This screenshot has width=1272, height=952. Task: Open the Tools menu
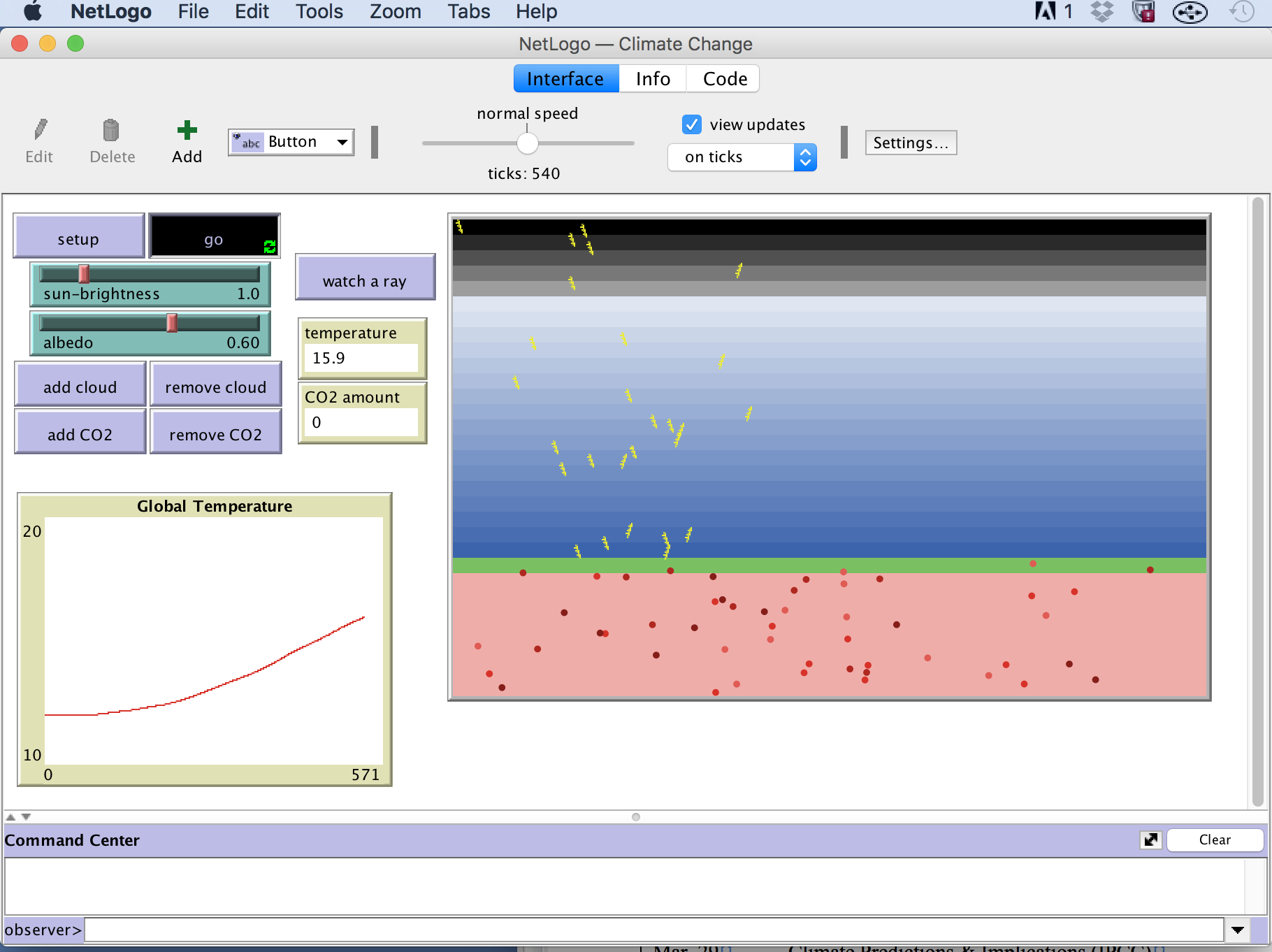tap(319, 11)
